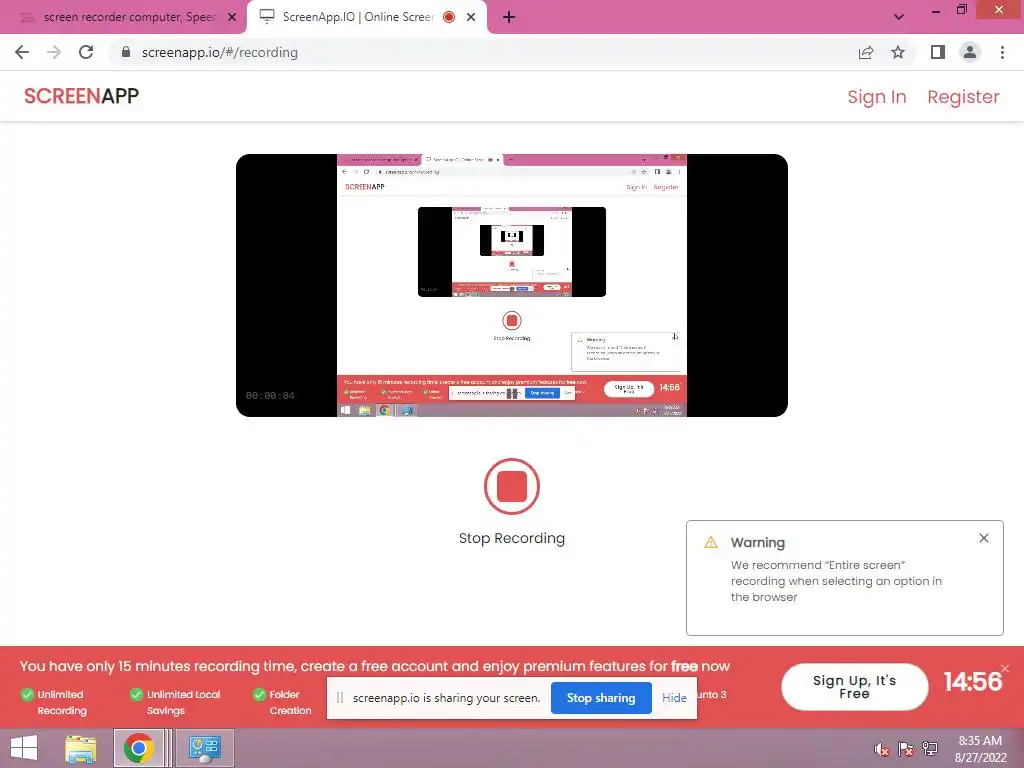Click the network tray icon
1024x768 pixels.
point(929,749)
